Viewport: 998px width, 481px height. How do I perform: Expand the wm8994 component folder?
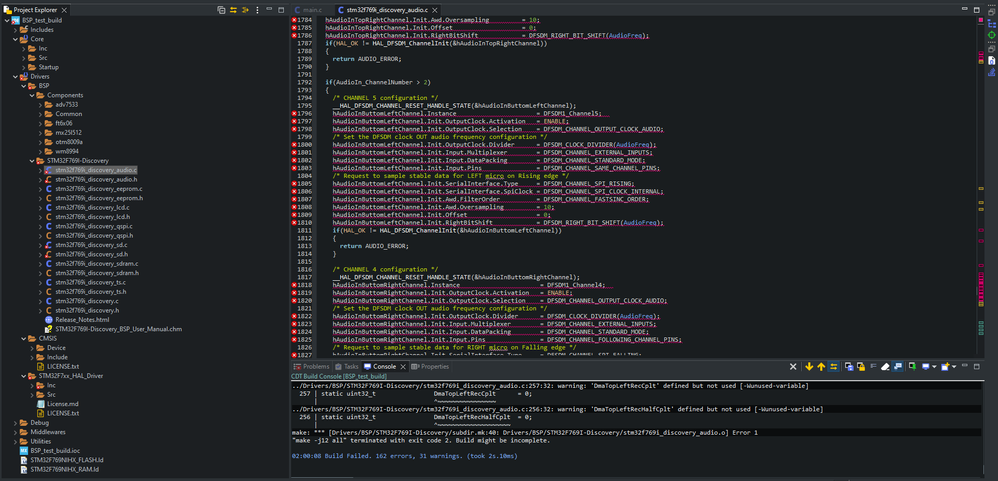tap(40, 151)
